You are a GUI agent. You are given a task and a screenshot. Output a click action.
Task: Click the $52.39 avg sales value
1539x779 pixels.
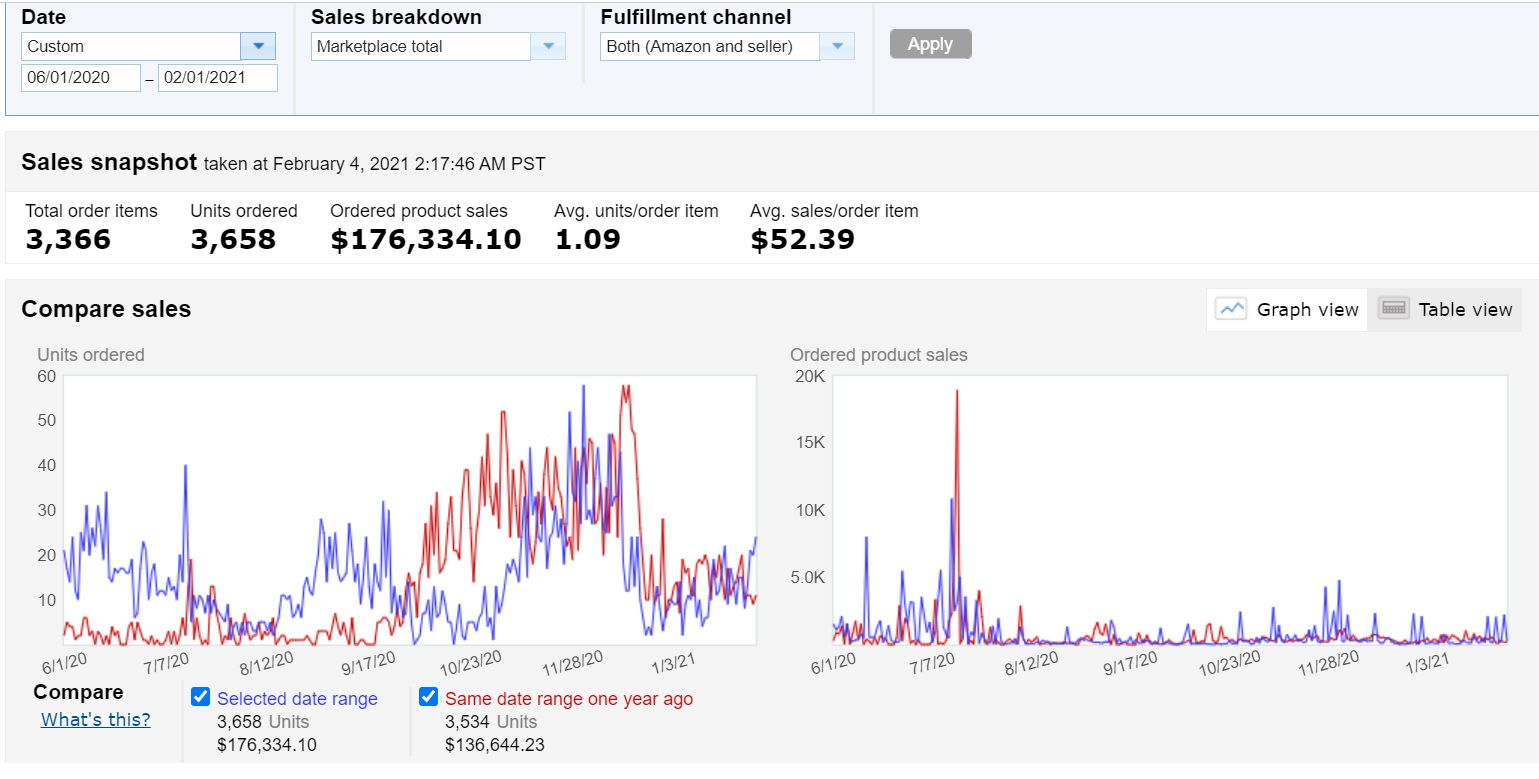point(802,240)
